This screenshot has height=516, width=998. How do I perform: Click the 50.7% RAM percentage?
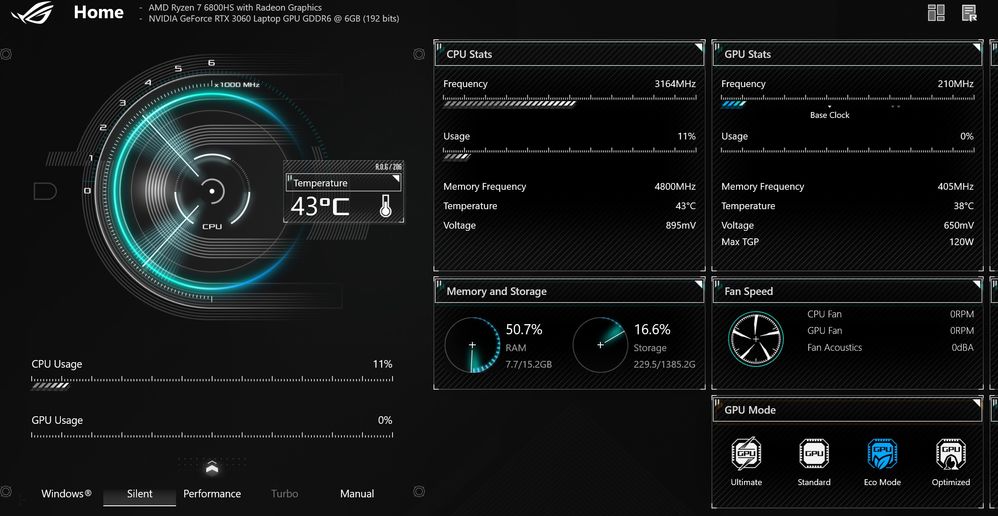(x=524, y=330)
